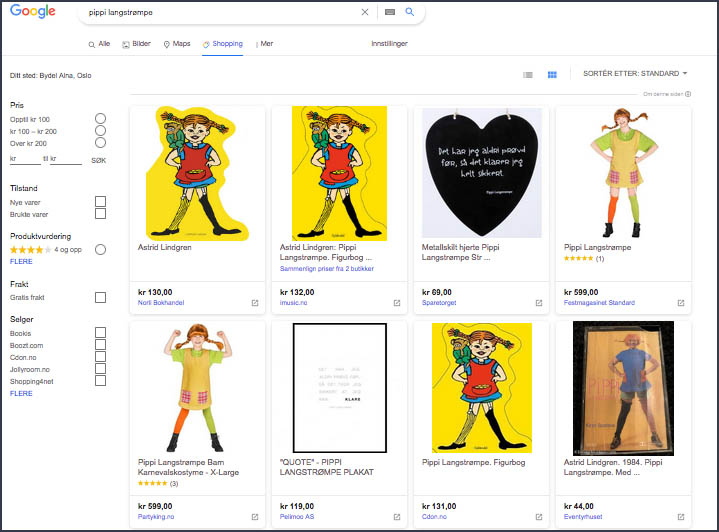Click the Ditt sted: Bydel Alna, Oslo text
This screenshot has height=532, width=719.
[50, 76]
